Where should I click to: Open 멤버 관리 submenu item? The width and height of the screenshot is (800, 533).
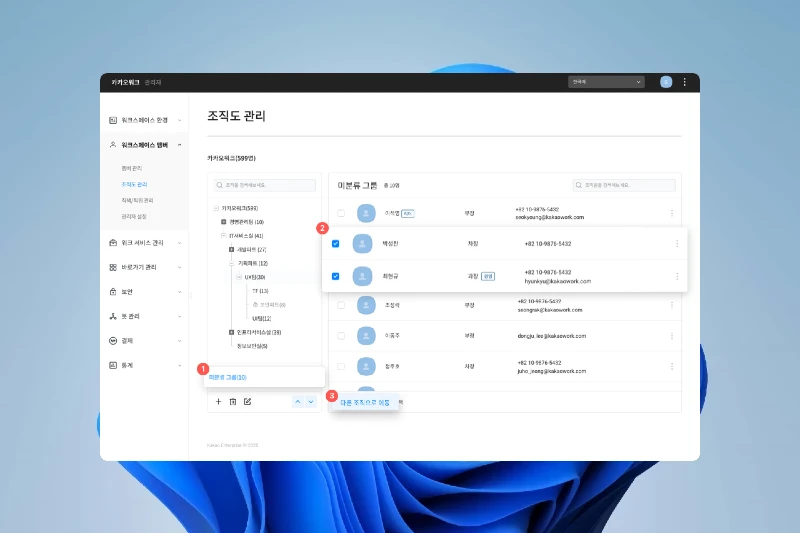pyautogui.click(x=132, y=168)
